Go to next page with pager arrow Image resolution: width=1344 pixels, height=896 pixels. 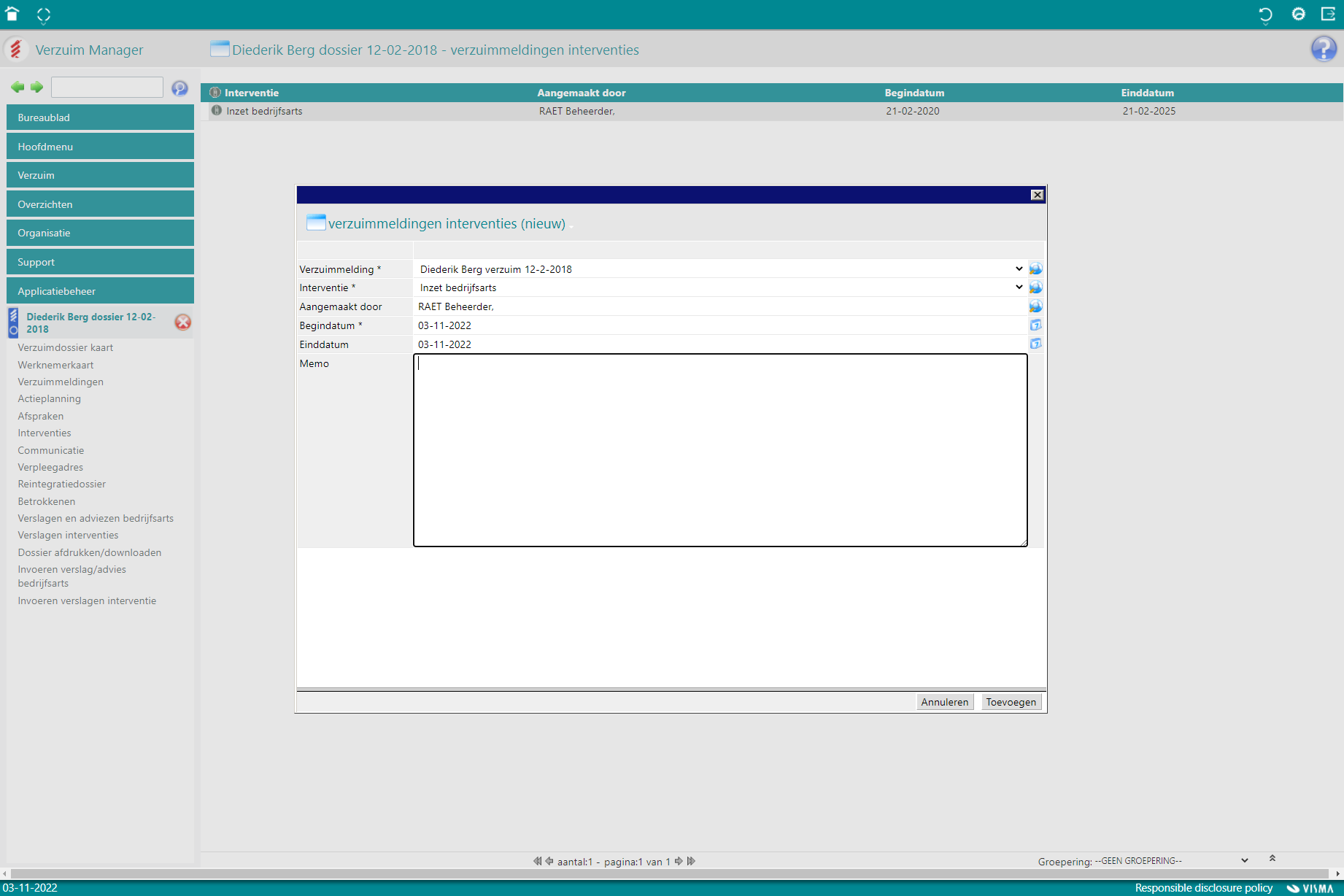(x=679, y=861)
